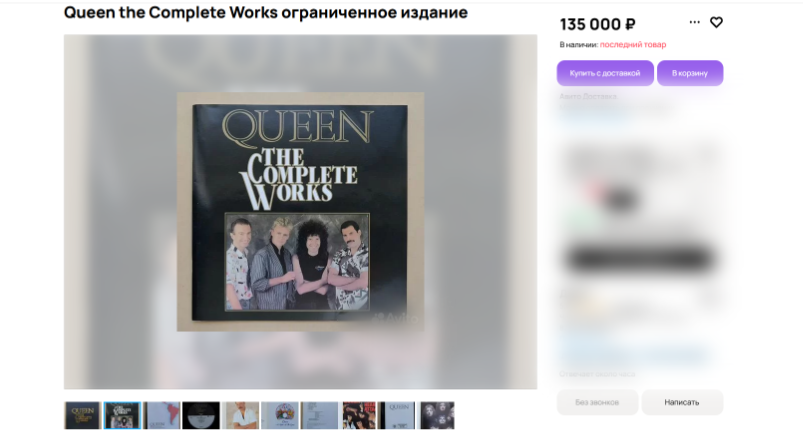This screenshot has height=436, width=803.
Task: Select the red album cover thumbnail
Action: (x=359, y=415)
